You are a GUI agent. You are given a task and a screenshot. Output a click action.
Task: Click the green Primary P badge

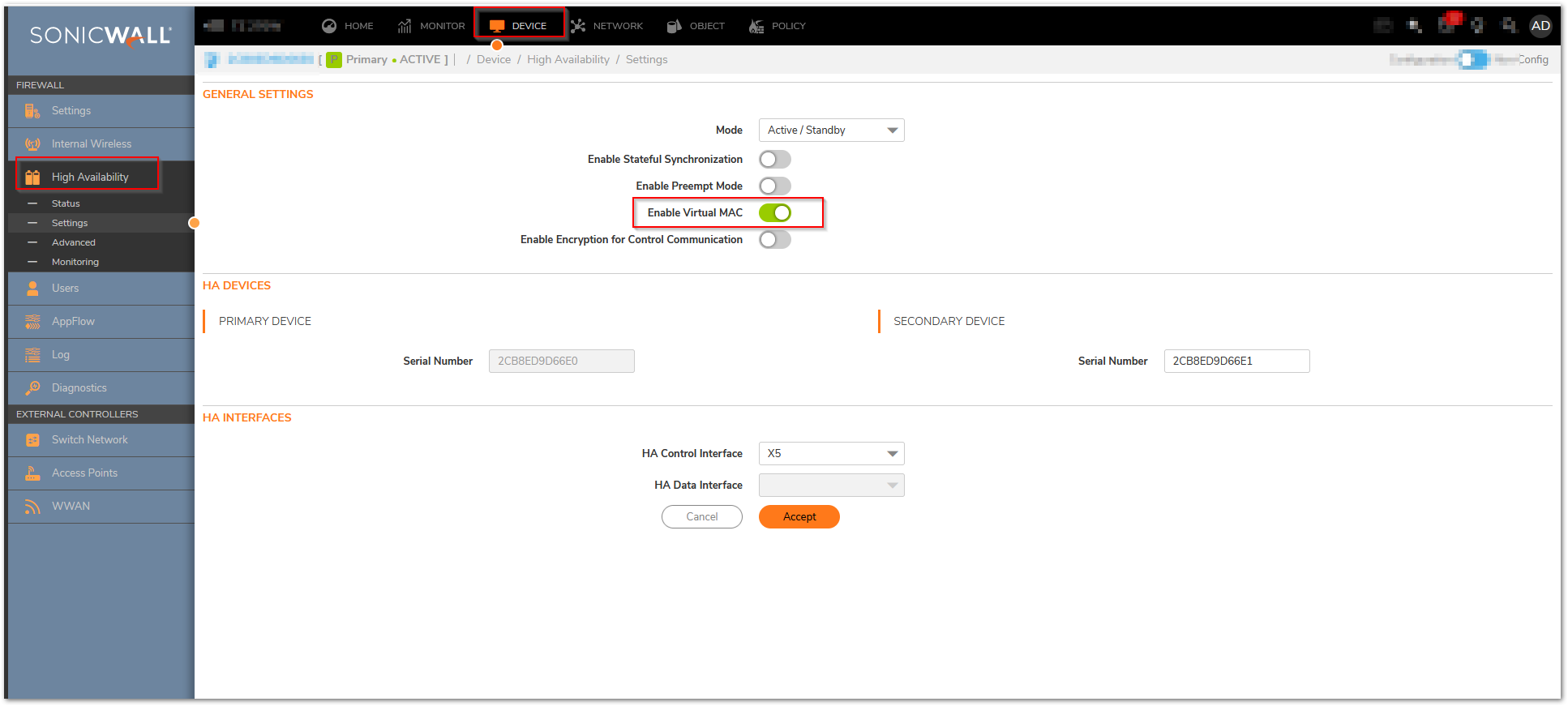point(334,60)
